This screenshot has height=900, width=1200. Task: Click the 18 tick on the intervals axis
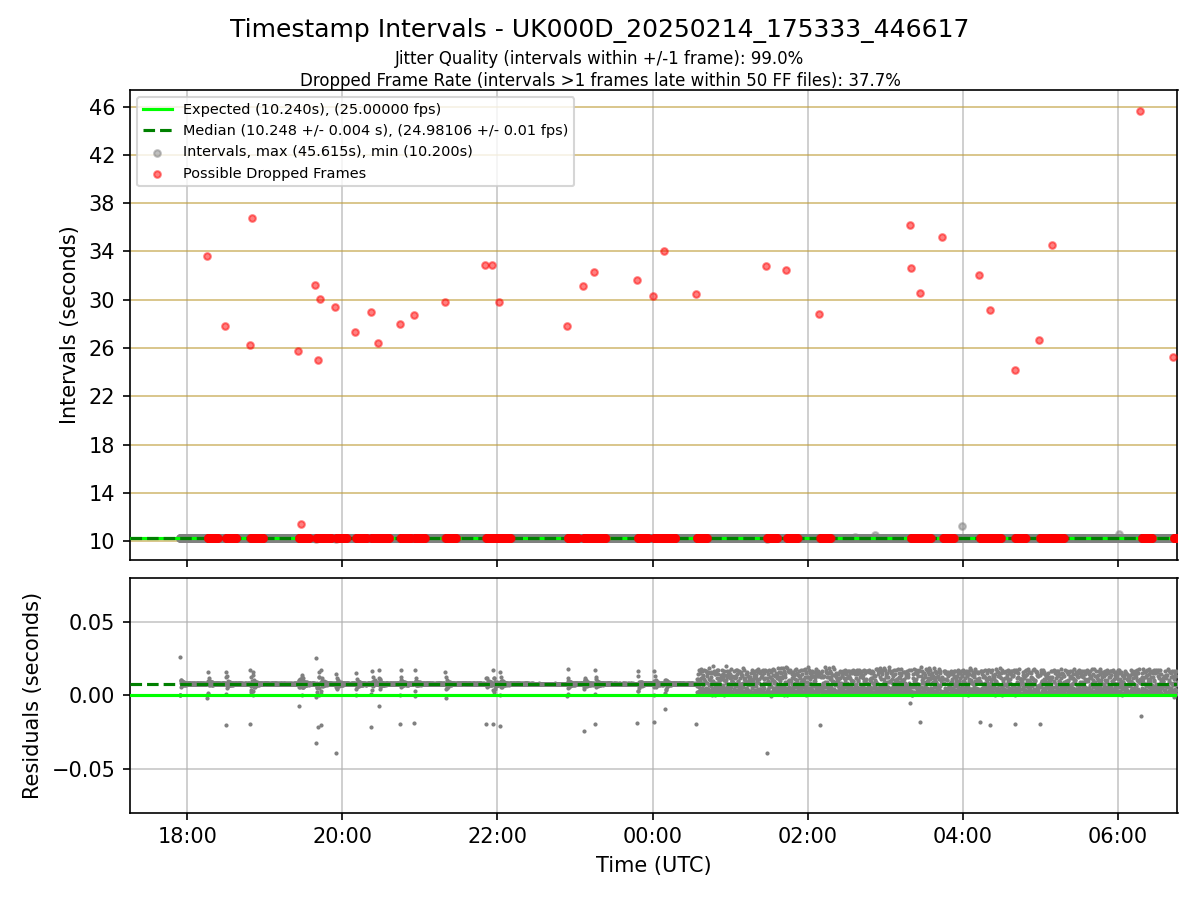pyautogui.click(x=105, y=445)
